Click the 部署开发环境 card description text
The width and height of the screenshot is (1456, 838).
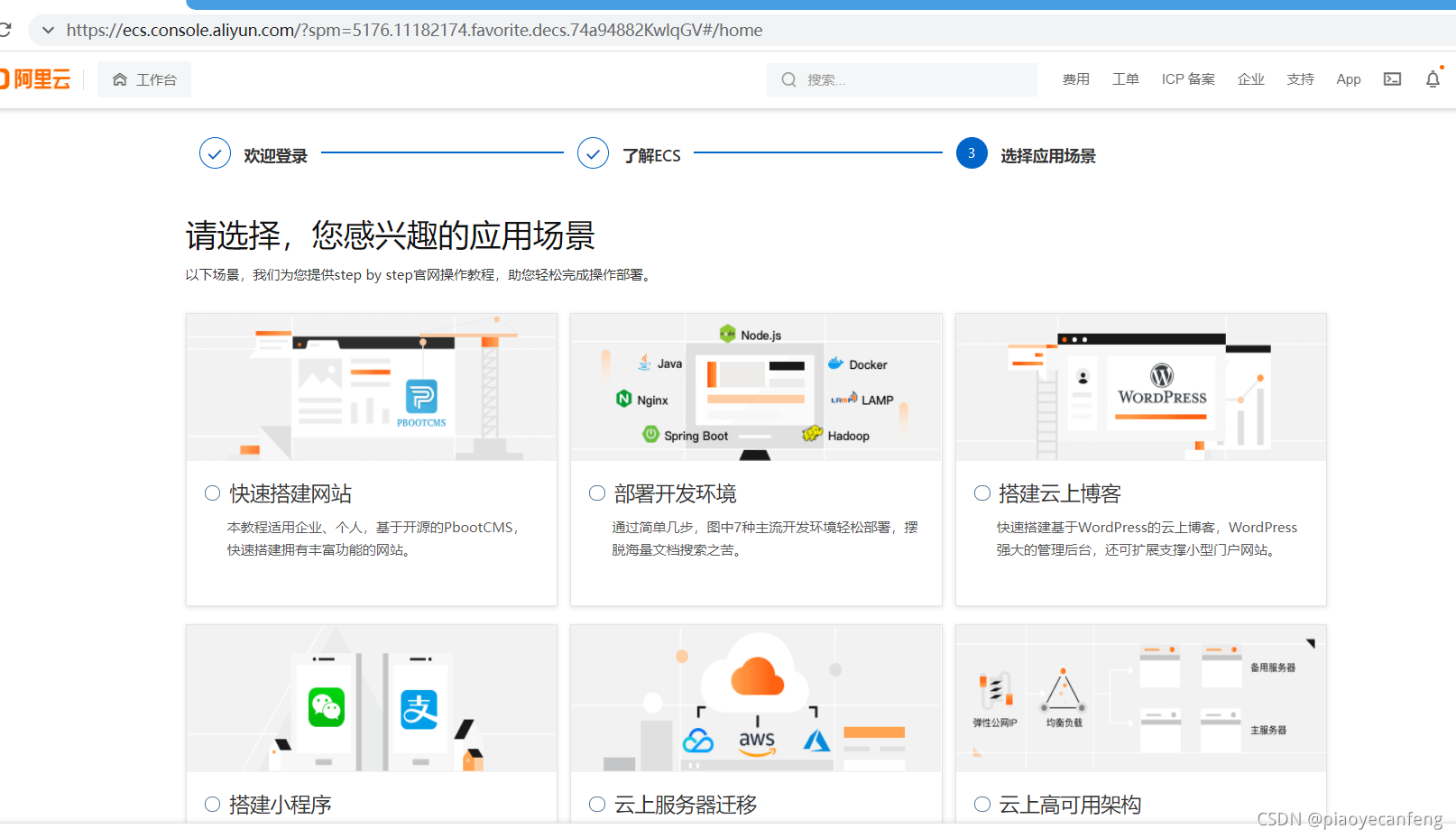(765, 539)
